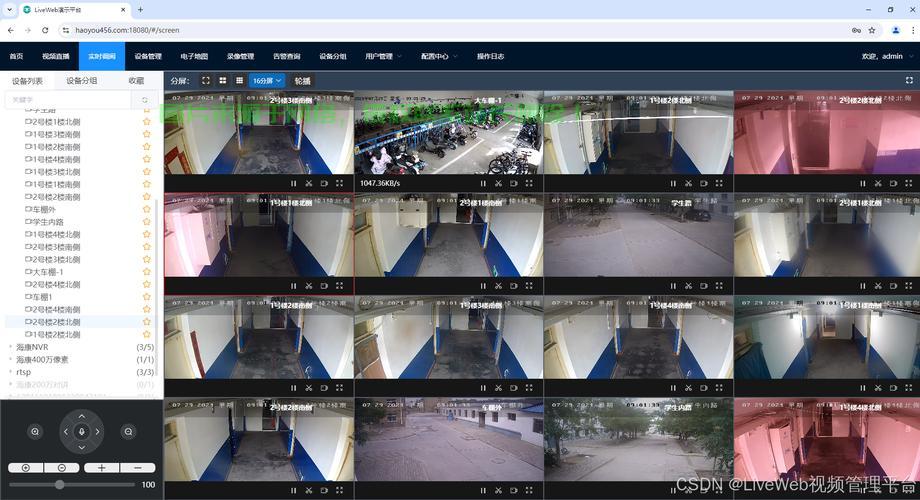The height and width of the screenshot is (500, 920).
Task: Pause the 大车棚-1 video showing 1047.36KB/s
Action: click(483, 183)
